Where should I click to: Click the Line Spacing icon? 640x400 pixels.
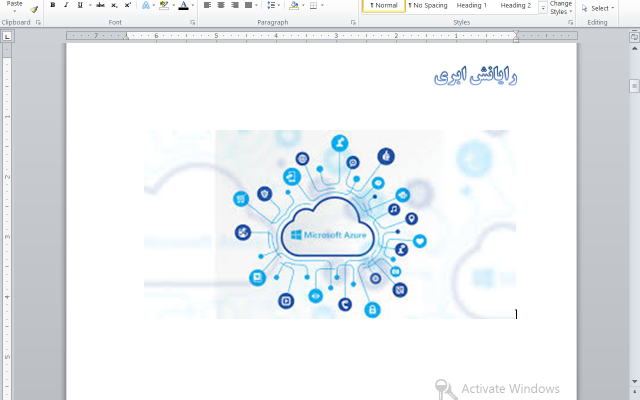tap(271, 5)
